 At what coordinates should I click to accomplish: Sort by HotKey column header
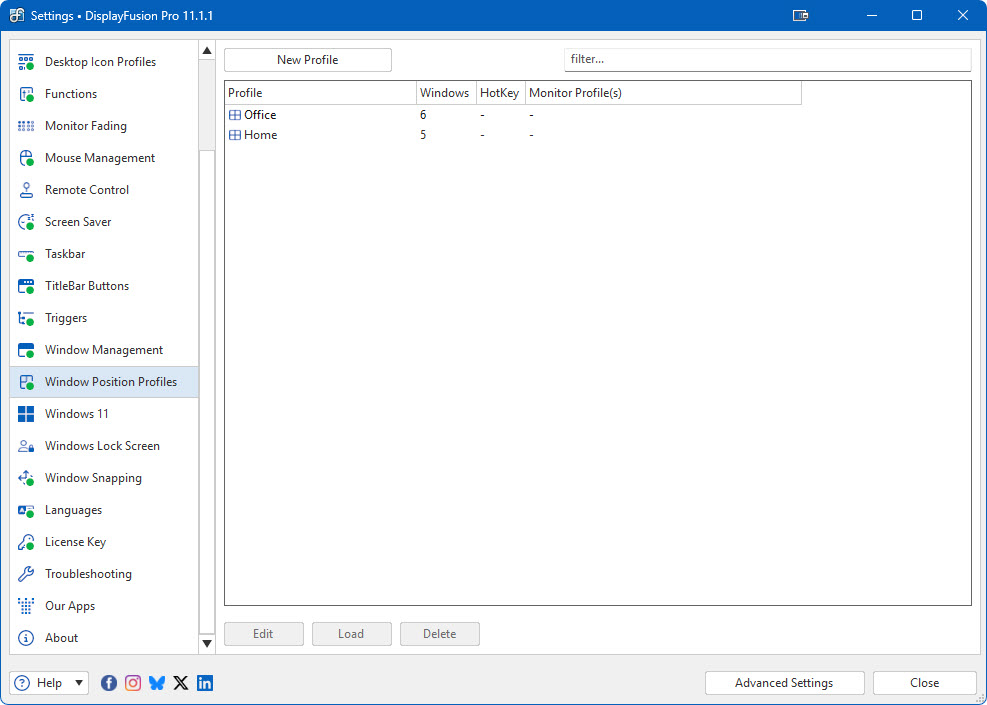coord(500,93)
